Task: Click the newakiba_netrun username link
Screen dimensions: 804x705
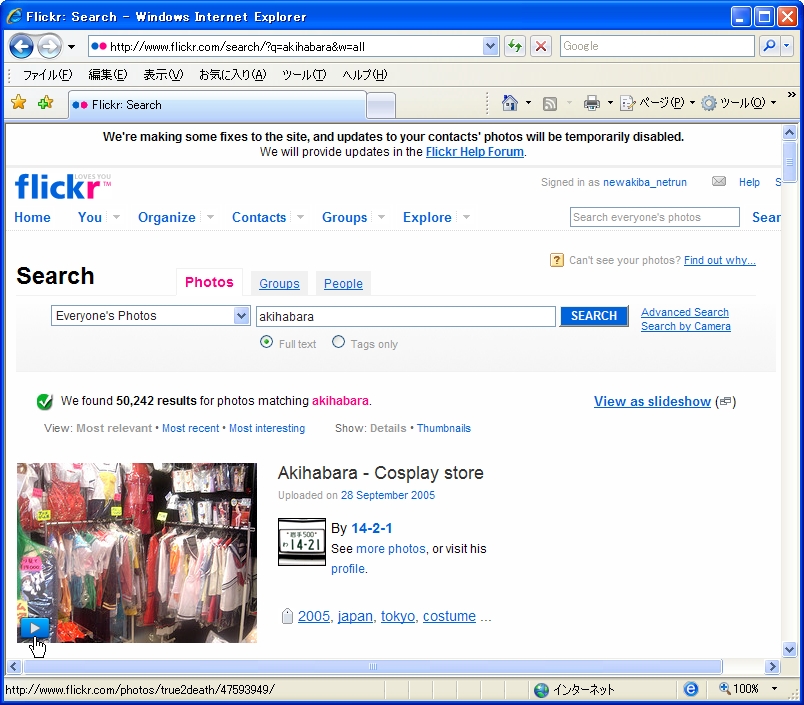Action: pos(645,182)
